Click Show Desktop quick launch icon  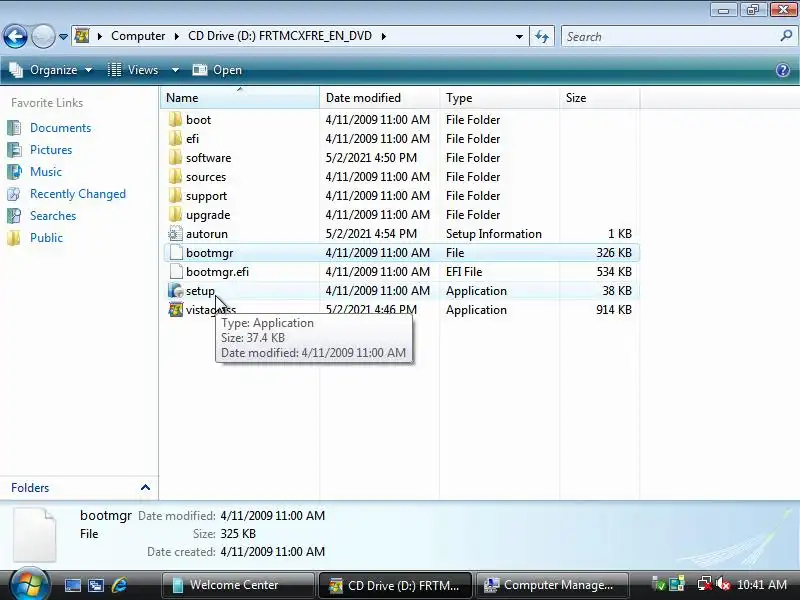coord(72,585)
